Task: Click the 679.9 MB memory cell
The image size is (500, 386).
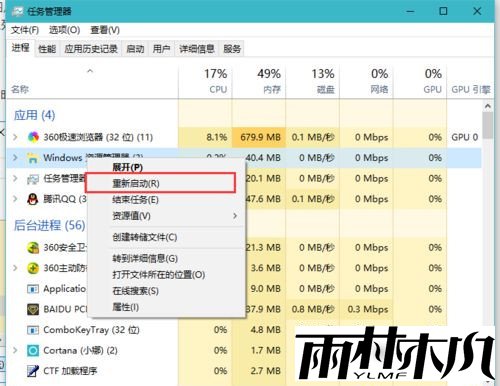Action: 260,137
